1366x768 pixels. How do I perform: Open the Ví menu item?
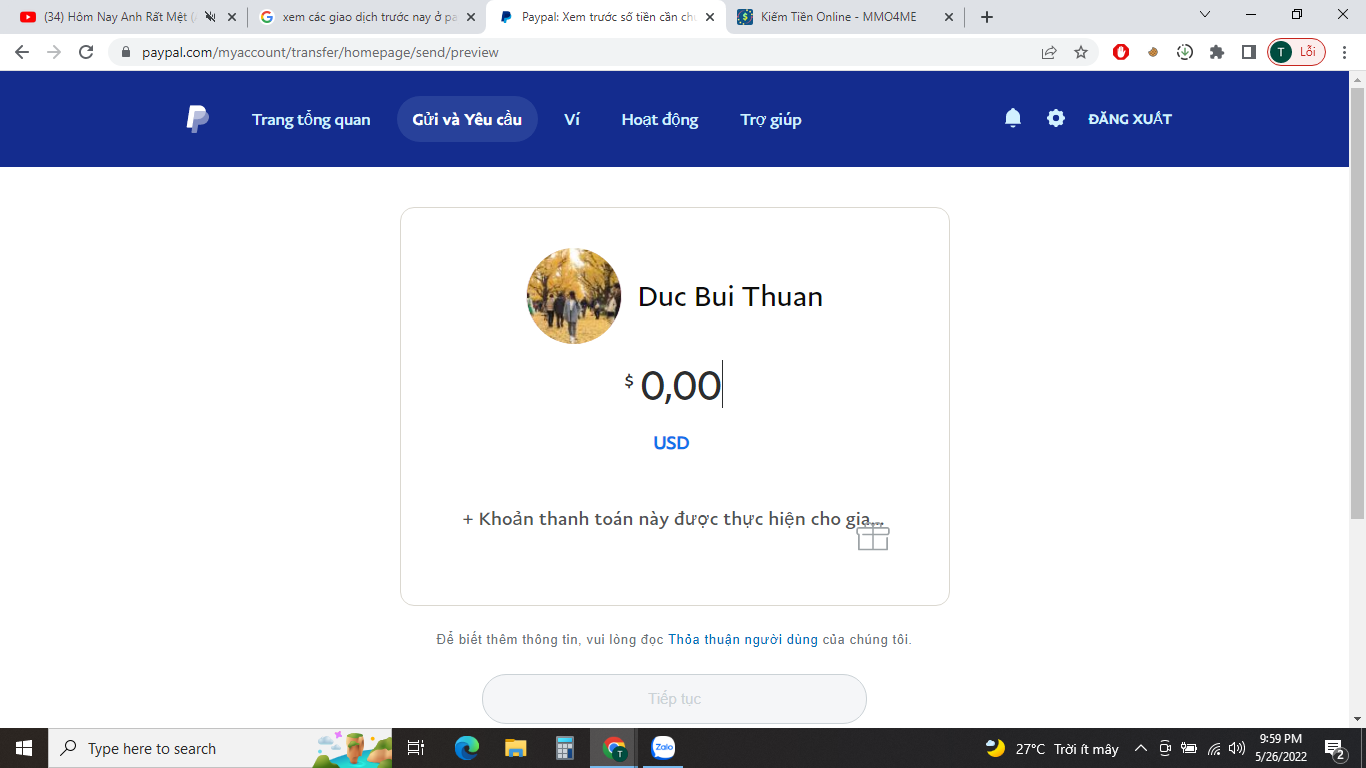pyautogui.click(x=572, y=119)
